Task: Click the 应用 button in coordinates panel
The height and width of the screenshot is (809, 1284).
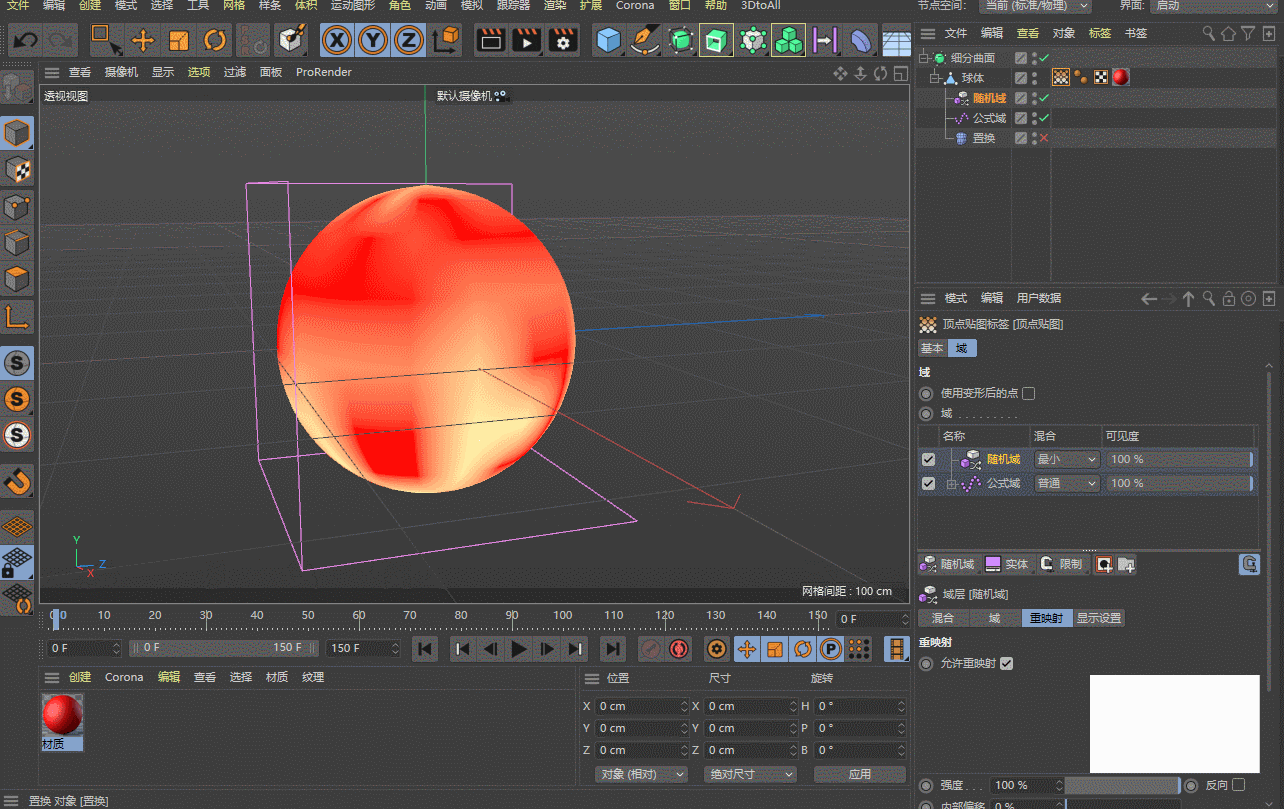Action: [x=859, y=774]
